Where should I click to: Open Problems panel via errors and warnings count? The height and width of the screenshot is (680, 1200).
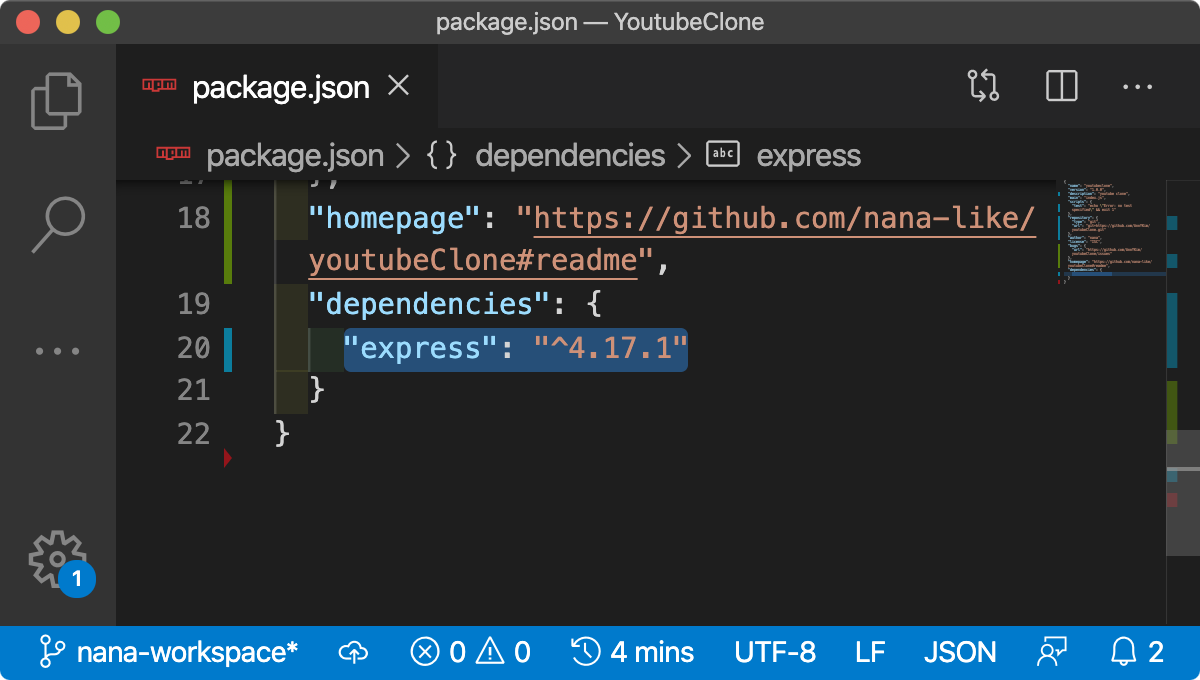click(470, 653)
